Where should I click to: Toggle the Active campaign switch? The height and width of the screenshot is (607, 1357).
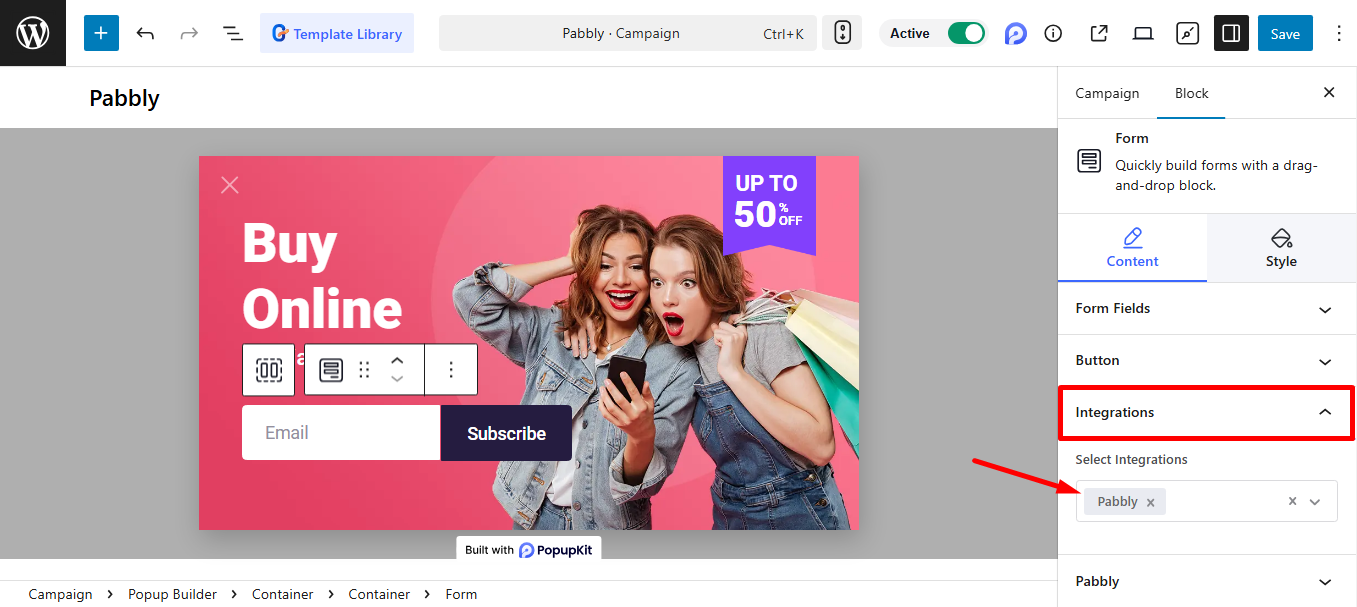[x=966, y=33]
